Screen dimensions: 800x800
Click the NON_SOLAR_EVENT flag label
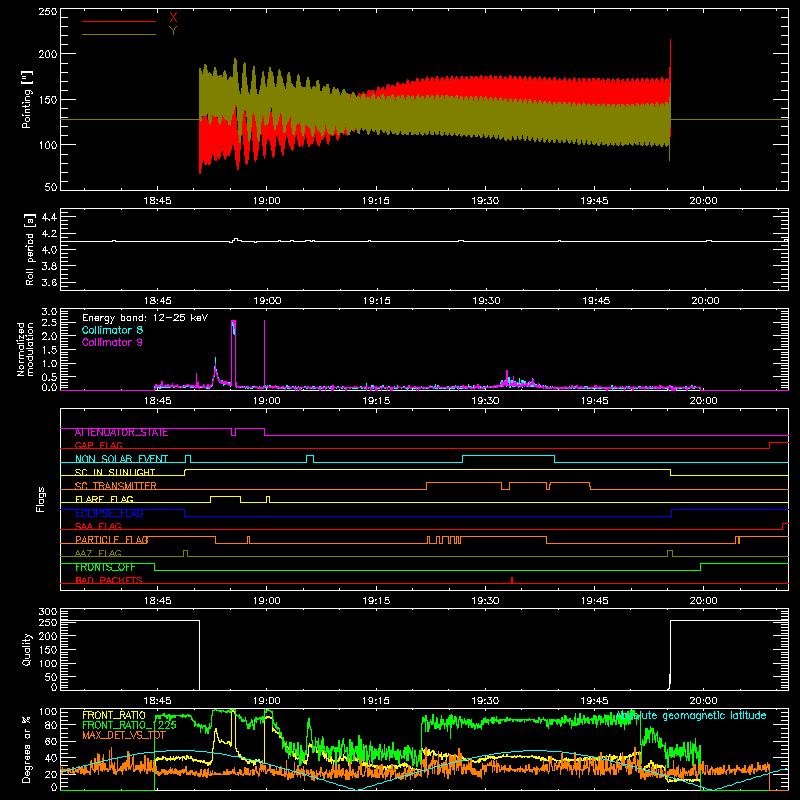[x=121, y=459]
